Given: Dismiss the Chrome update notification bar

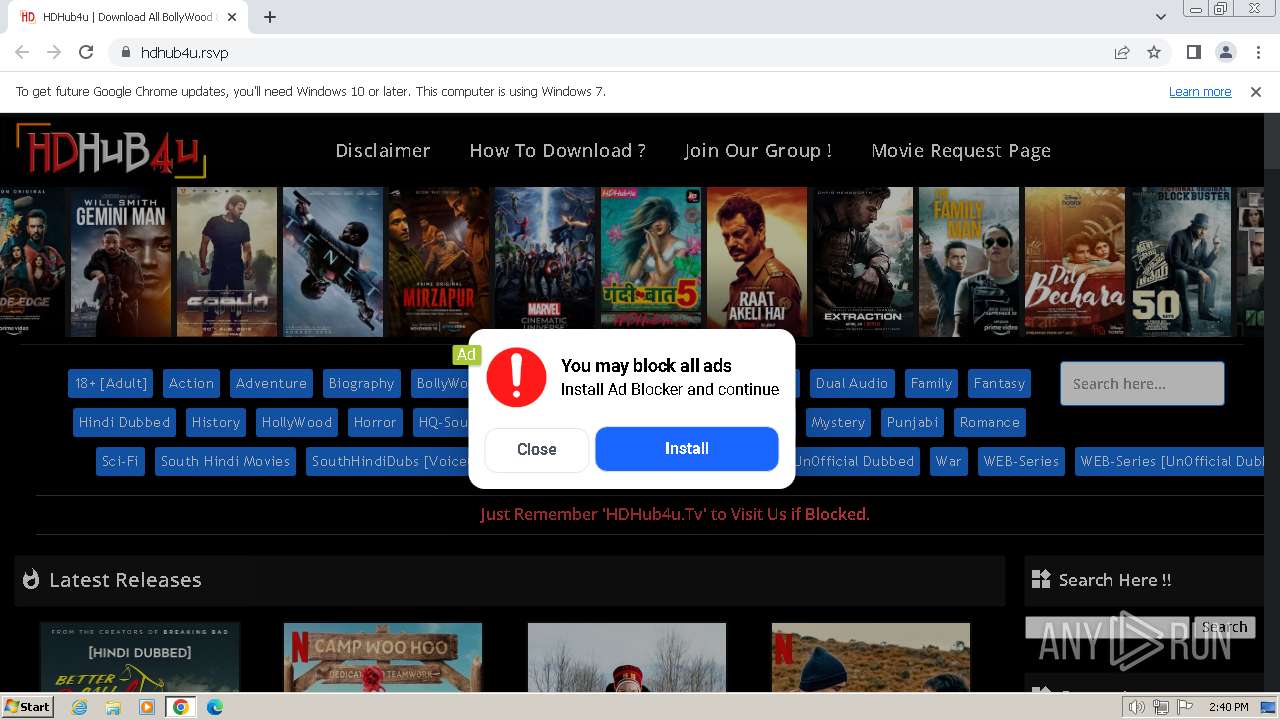Looking at the screenshot, I should click(x=1256, y=91).
